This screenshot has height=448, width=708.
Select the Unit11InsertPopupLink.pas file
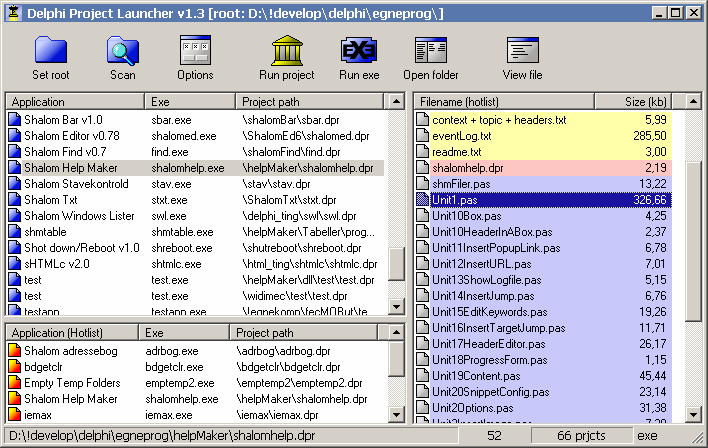(x=544, y=248)
